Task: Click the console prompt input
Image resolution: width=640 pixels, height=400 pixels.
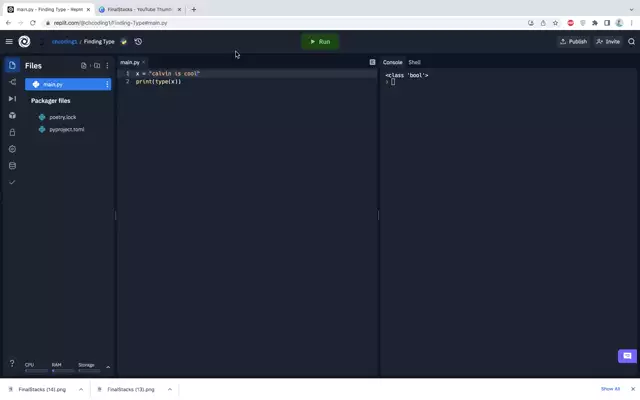Action: [393, 82]
